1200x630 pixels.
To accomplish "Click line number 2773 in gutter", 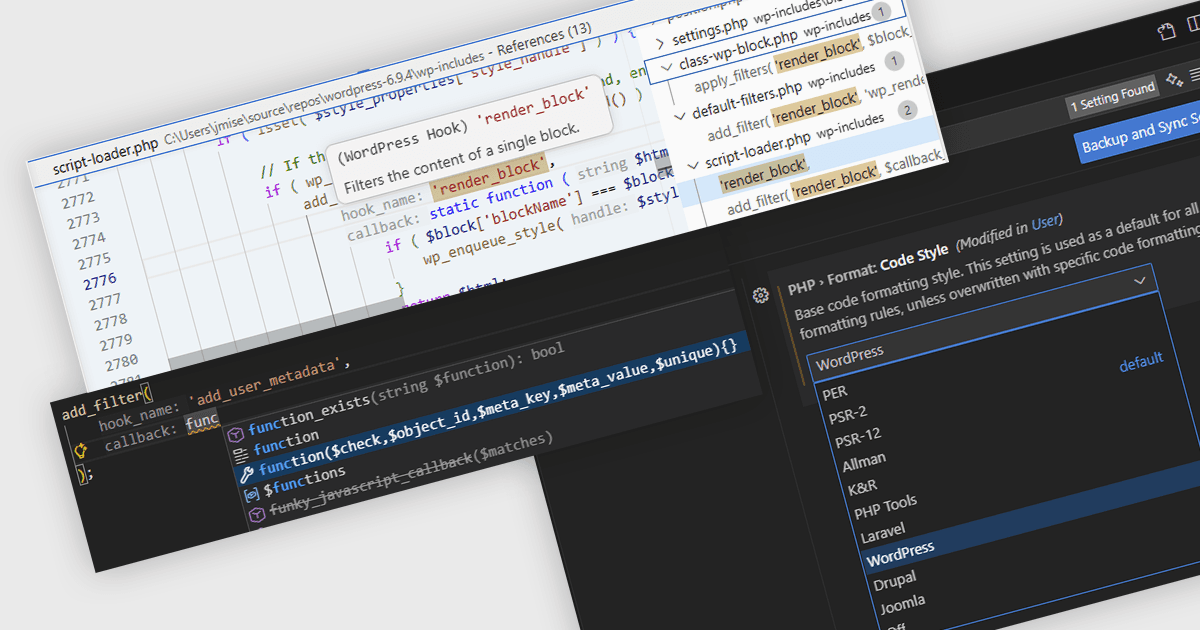I will (x=82, y=219).
